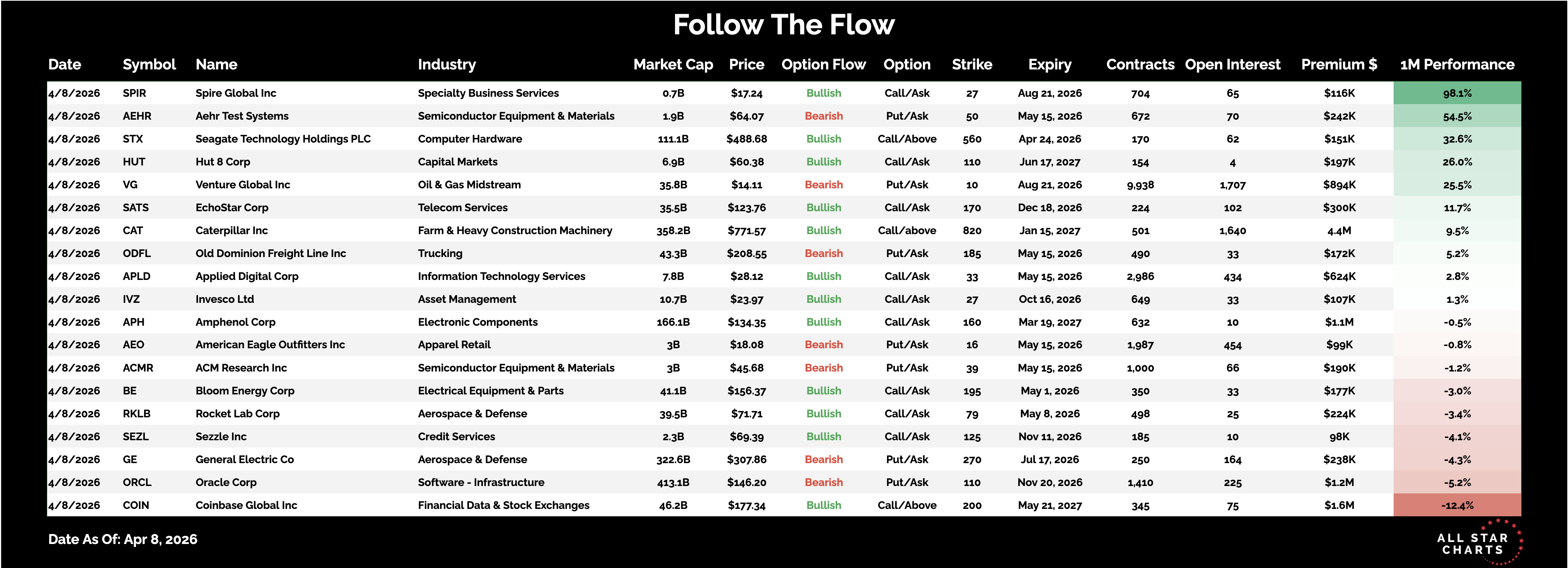Click the Open Interest column header
Screen dimensions: 1568x568
[x=1232, y=65]
